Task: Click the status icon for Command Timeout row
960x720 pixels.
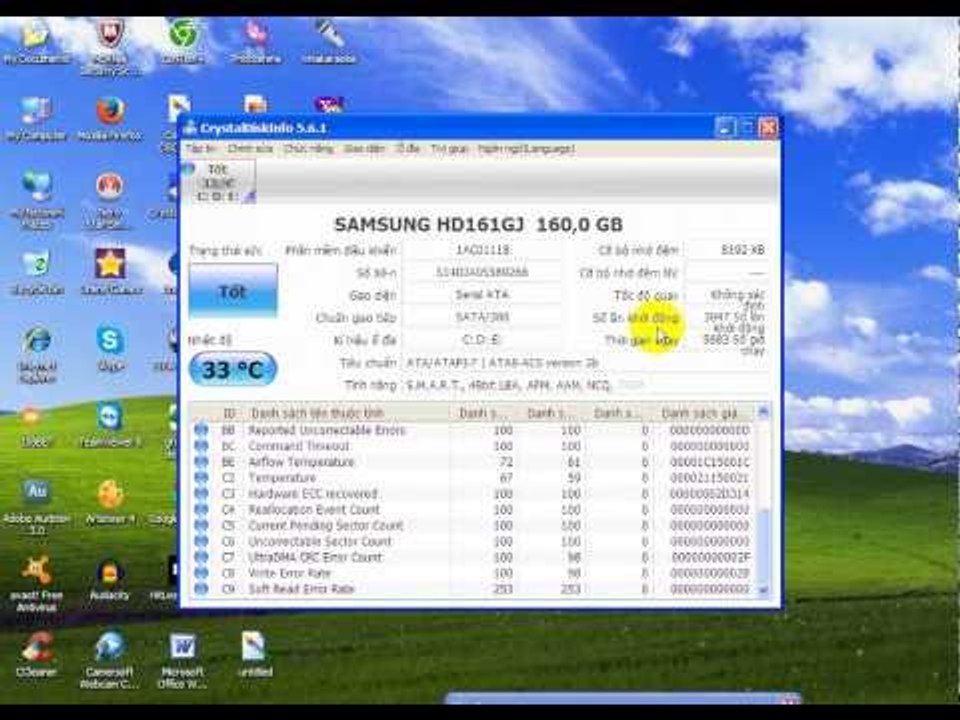Action: [x=201, y=446]
